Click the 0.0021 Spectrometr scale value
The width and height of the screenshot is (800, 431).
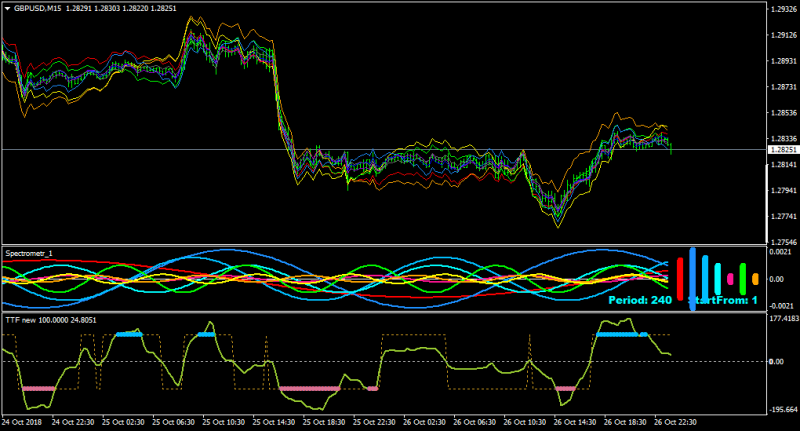[781, 252]
